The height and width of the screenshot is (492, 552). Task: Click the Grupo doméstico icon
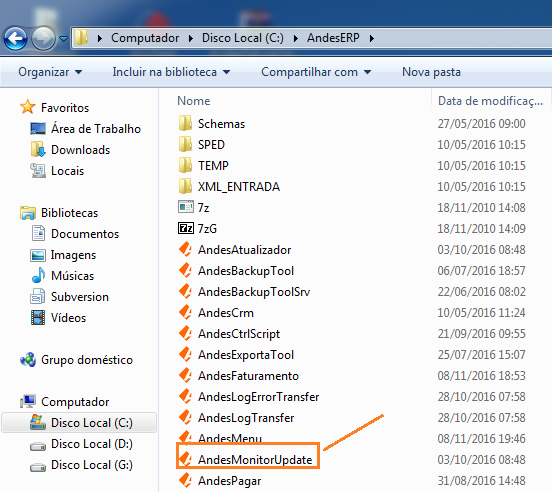click(x=28, y=360)
